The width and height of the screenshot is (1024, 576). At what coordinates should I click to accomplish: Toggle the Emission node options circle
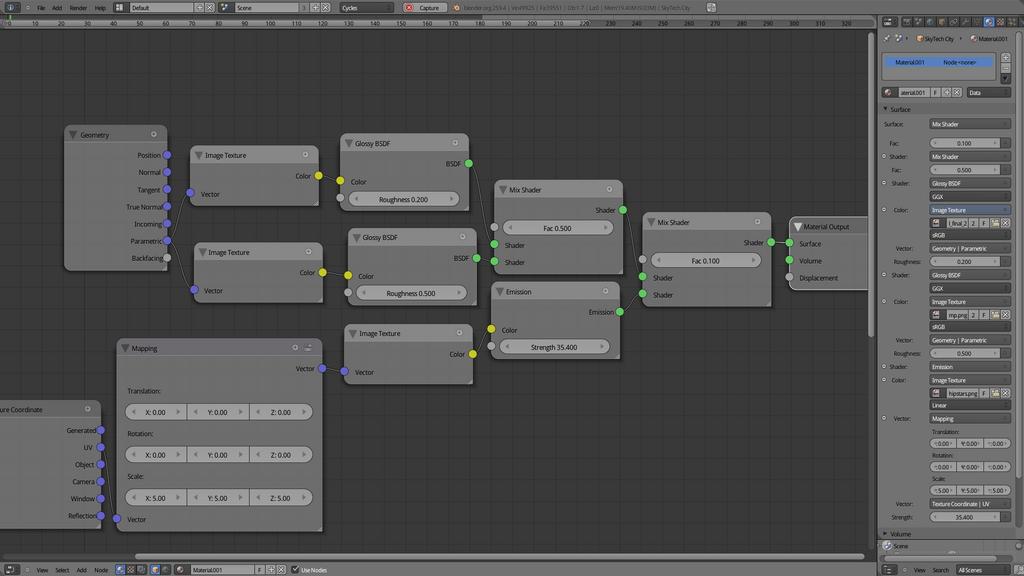605,291
